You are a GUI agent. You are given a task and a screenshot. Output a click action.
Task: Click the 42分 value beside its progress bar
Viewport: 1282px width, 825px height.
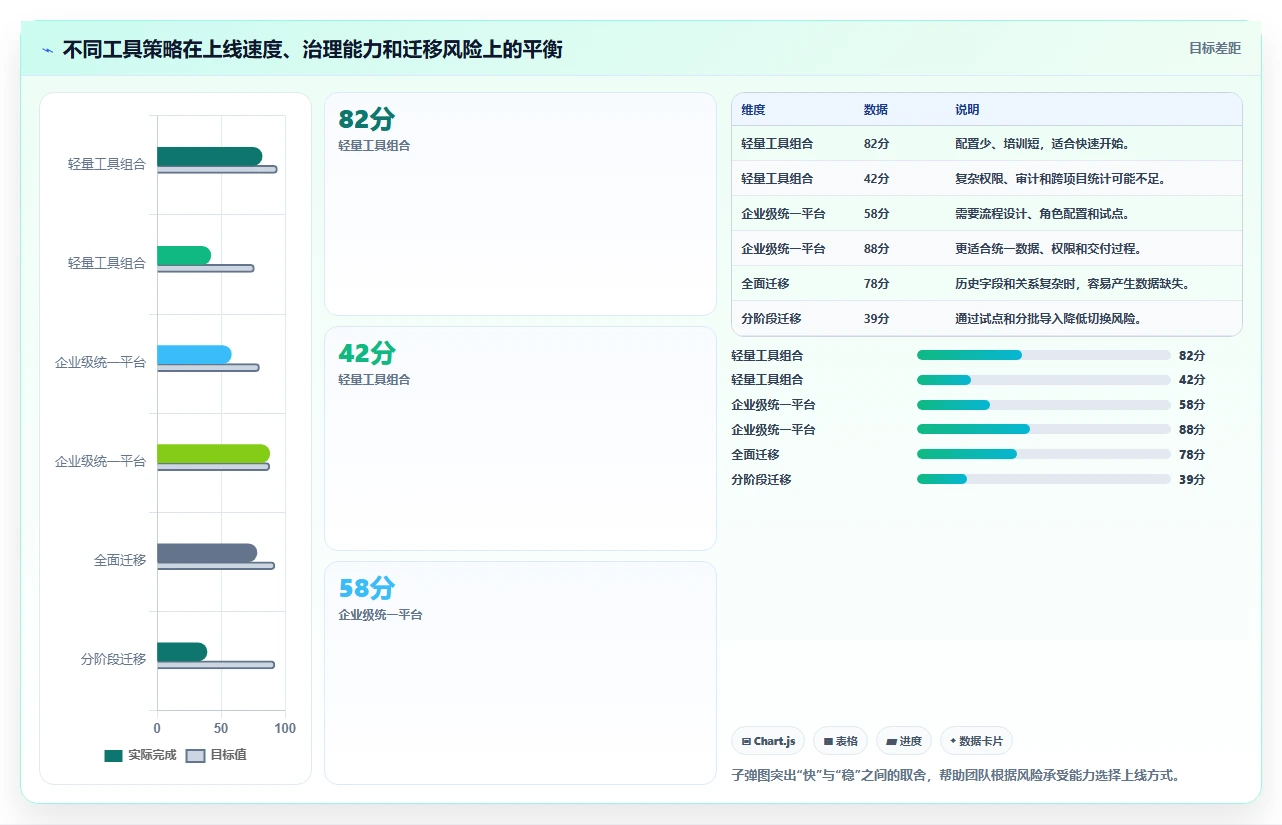pyautogui.click(x=1192, y=380)
